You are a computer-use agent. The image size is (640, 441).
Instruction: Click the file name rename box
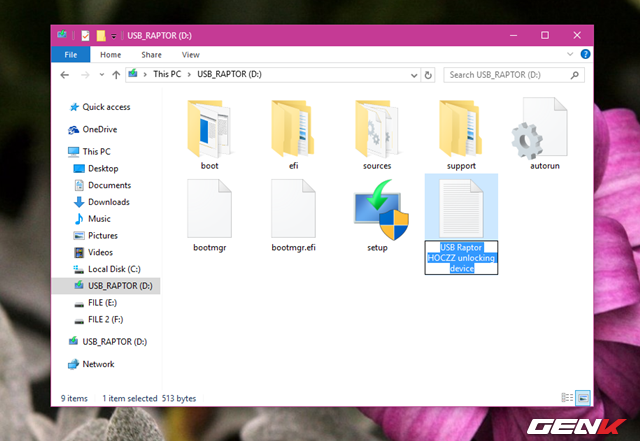click(461, 258)
